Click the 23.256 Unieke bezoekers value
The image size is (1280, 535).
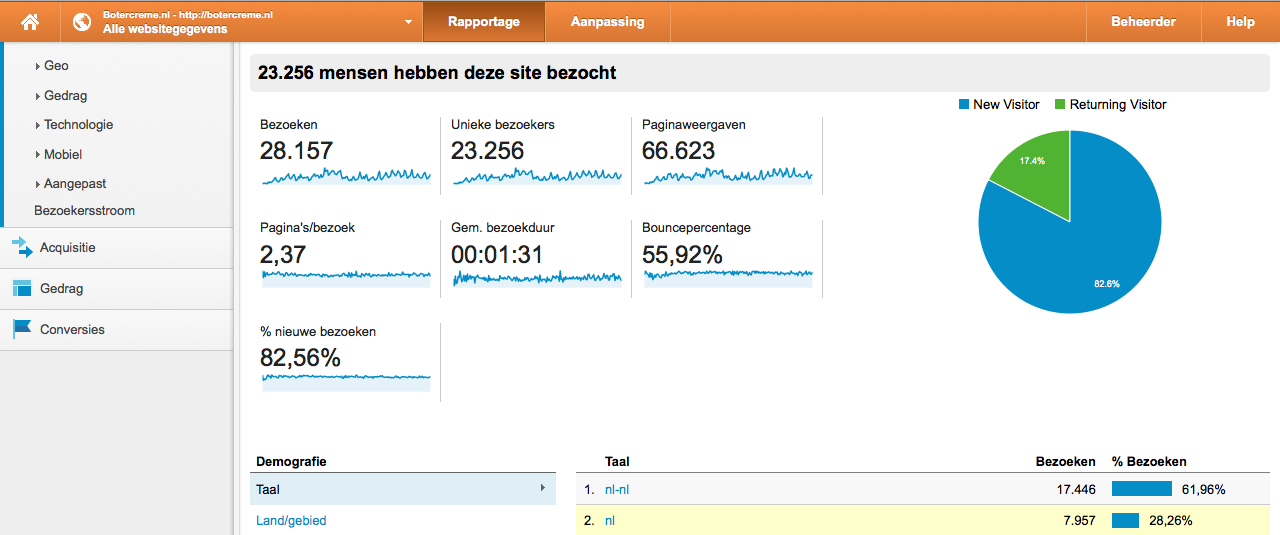point(488,151)
